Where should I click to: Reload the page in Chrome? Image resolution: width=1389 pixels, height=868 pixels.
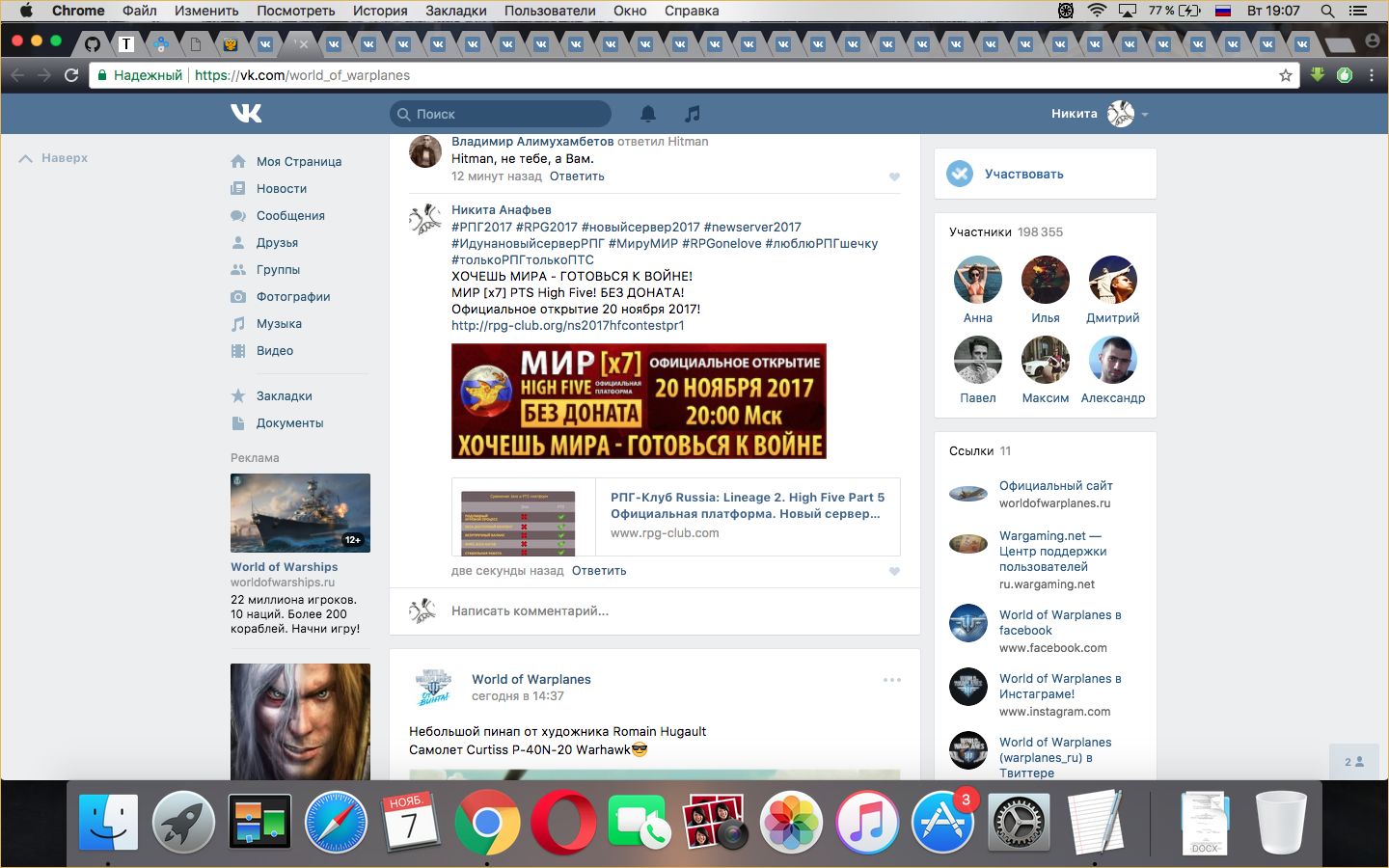click(x=71, y=75)
